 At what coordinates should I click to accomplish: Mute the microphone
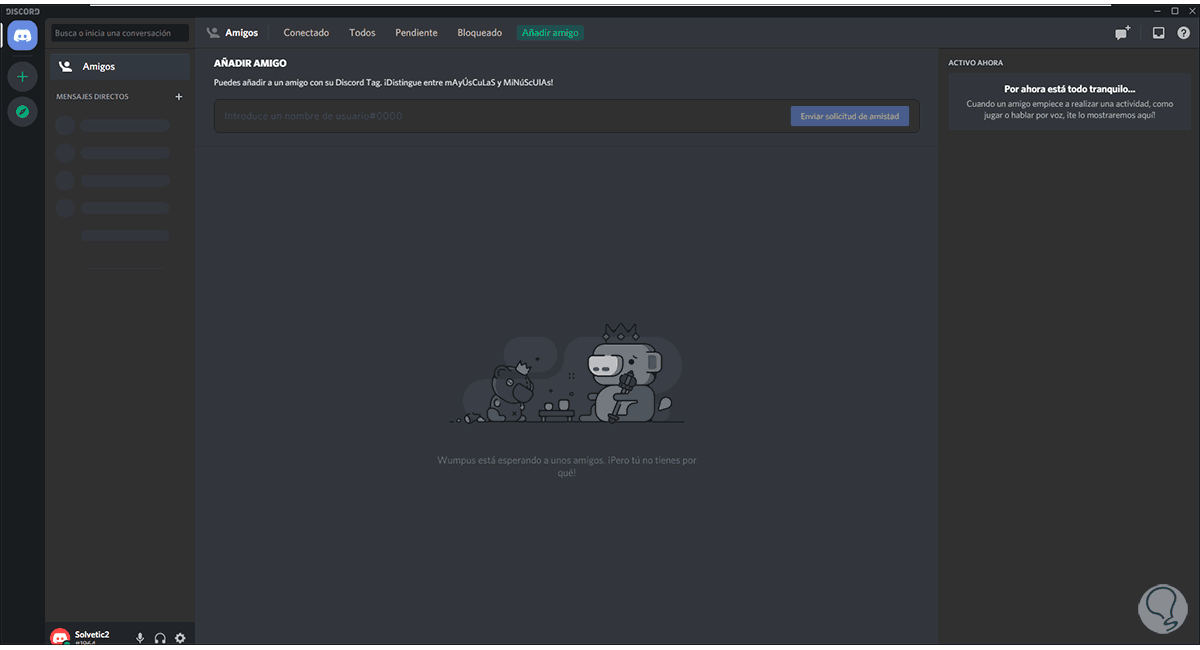point(140,638)
